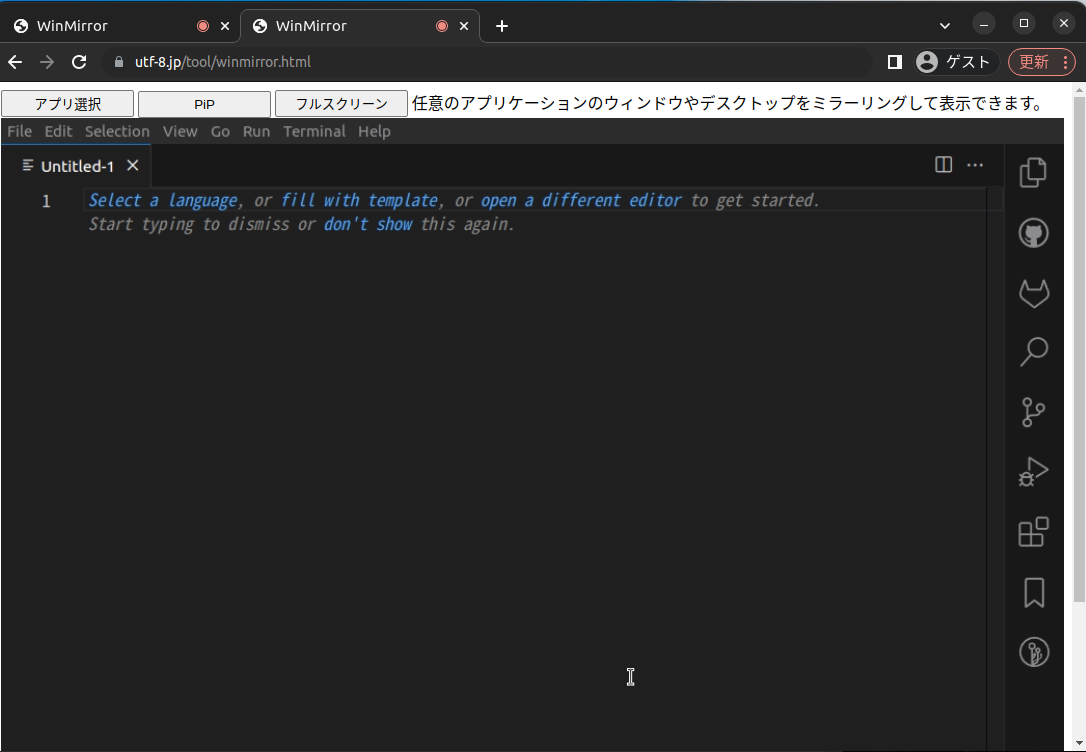Image resolution: width=1086 pixels, height=752 pixels.
Task: Open a new browser tab
Action: click(x=502, y=26)
